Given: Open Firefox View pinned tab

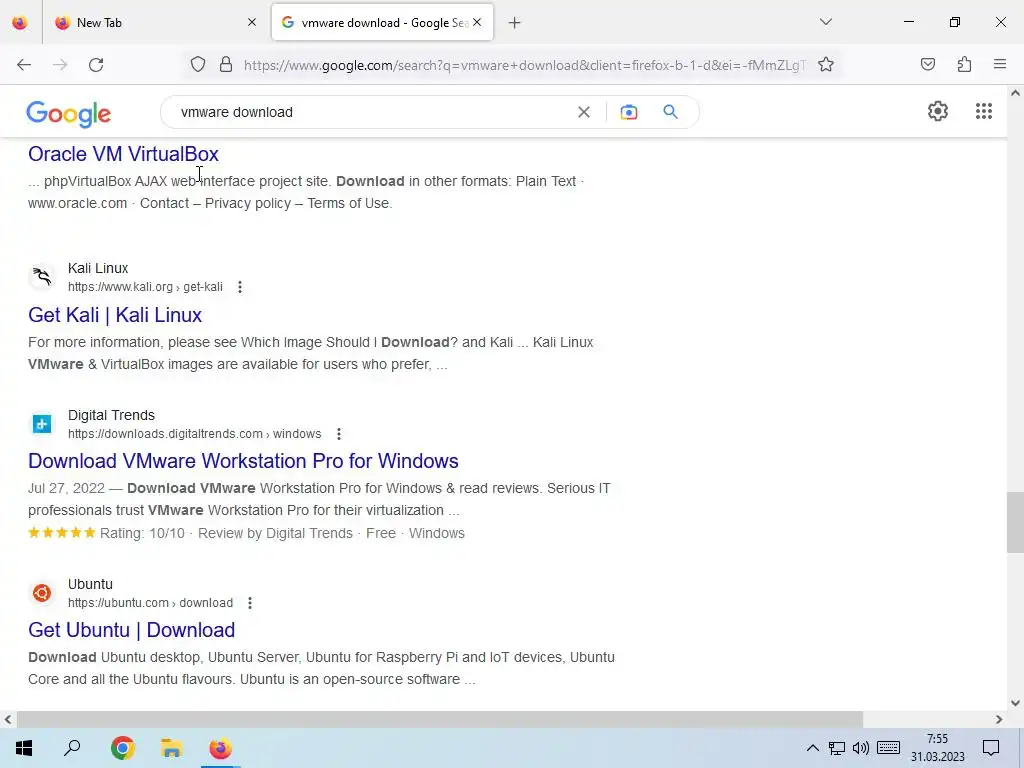Looking at the screenshot, I should click(x=20, y=22).
